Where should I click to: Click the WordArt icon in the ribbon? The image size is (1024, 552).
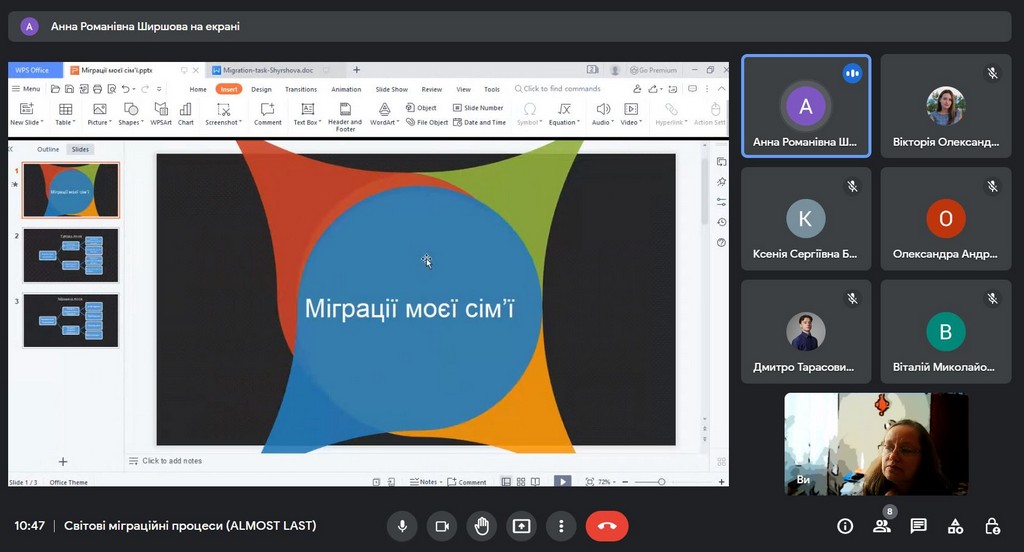[383, 109]
